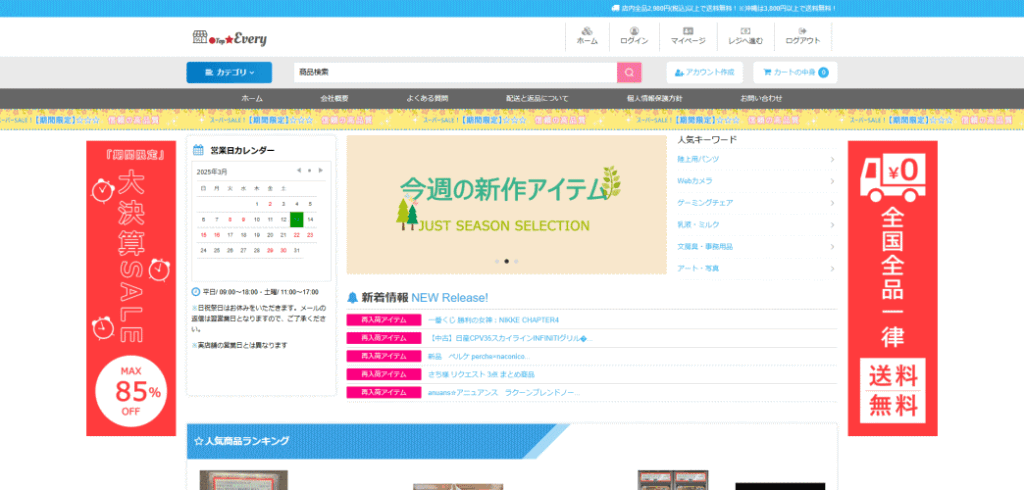Click the アカウント作成 button
Image resolution: width=1024 pixels, height=490 pixels.
(705, 73)
